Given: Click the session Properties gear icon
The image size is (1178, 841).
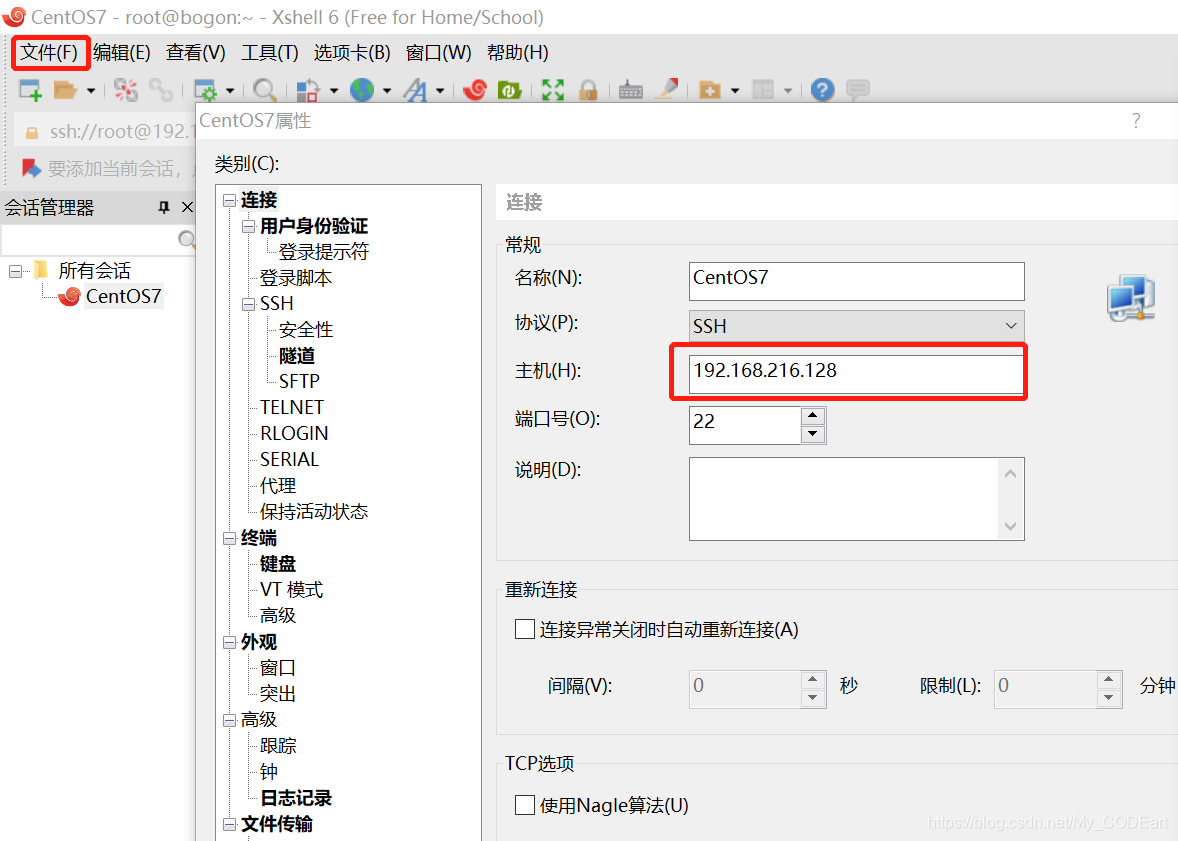Looking at the screenshot, I should [x=205, y=90].
